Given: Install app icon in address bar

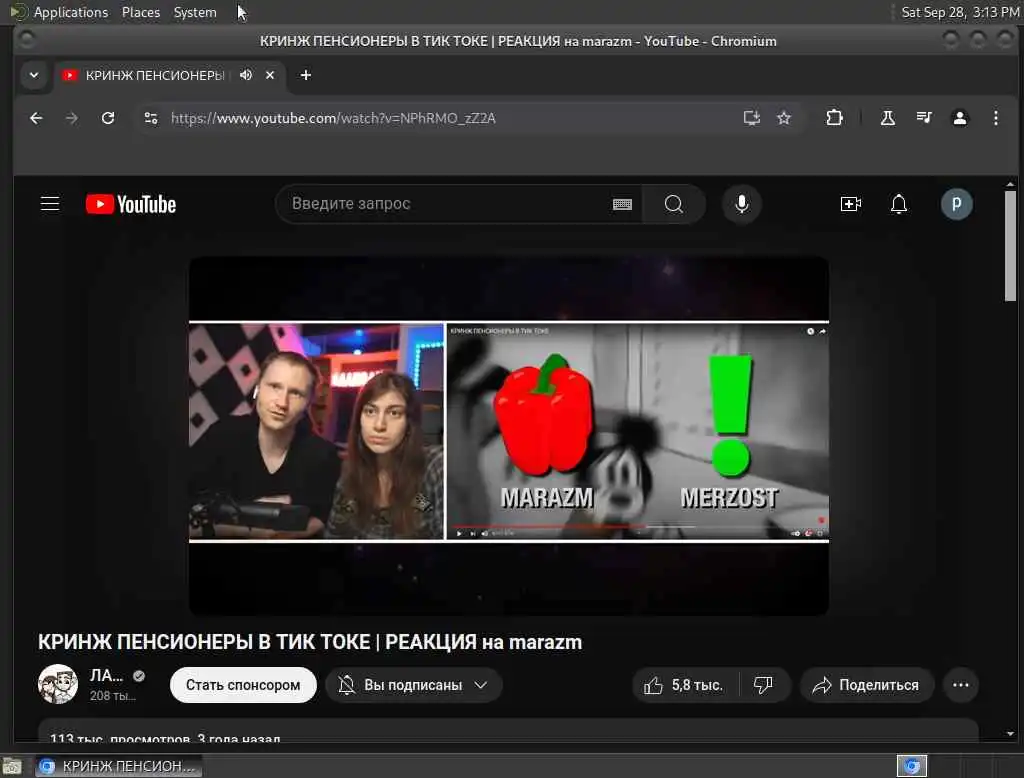Looking at the screenshot, I should [752, 118].
